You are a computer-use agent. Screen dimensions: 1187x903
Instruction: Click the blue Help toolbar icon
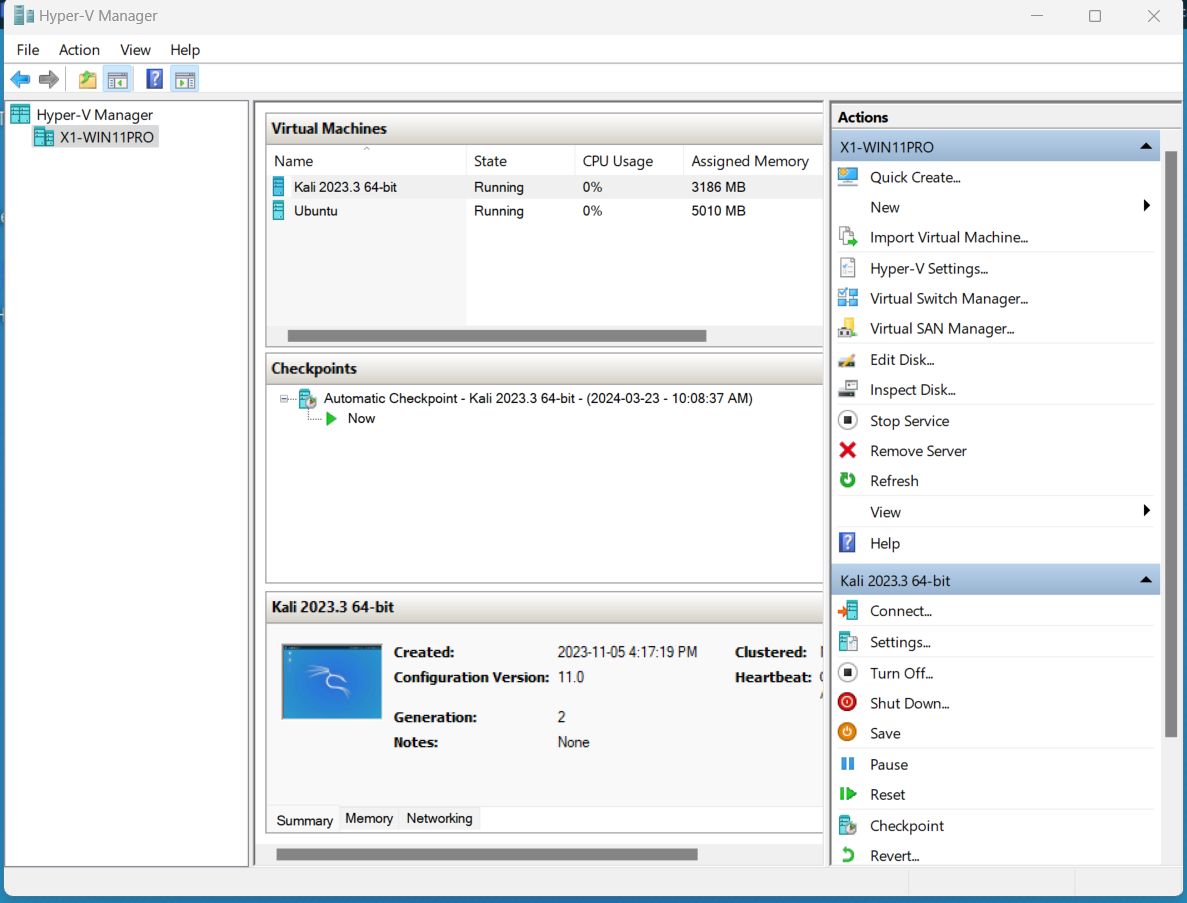[154, 79]
